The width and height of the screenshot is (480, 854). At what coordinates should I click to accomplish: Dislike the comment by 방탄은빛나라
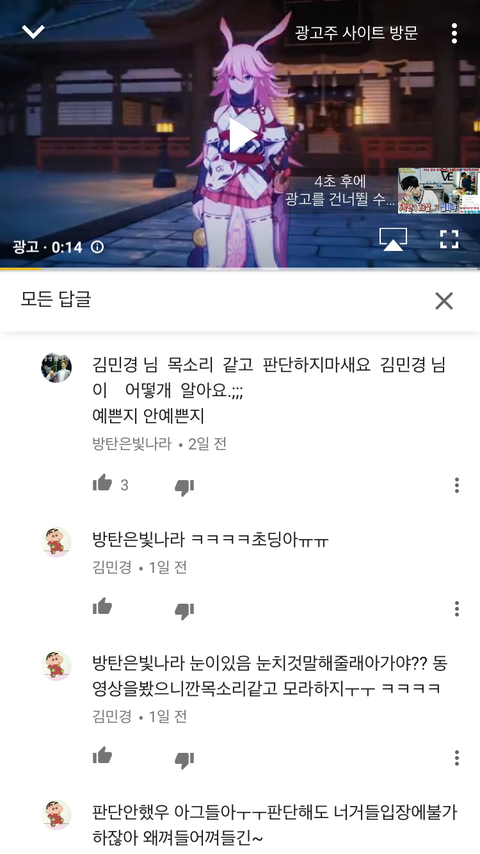184,487
